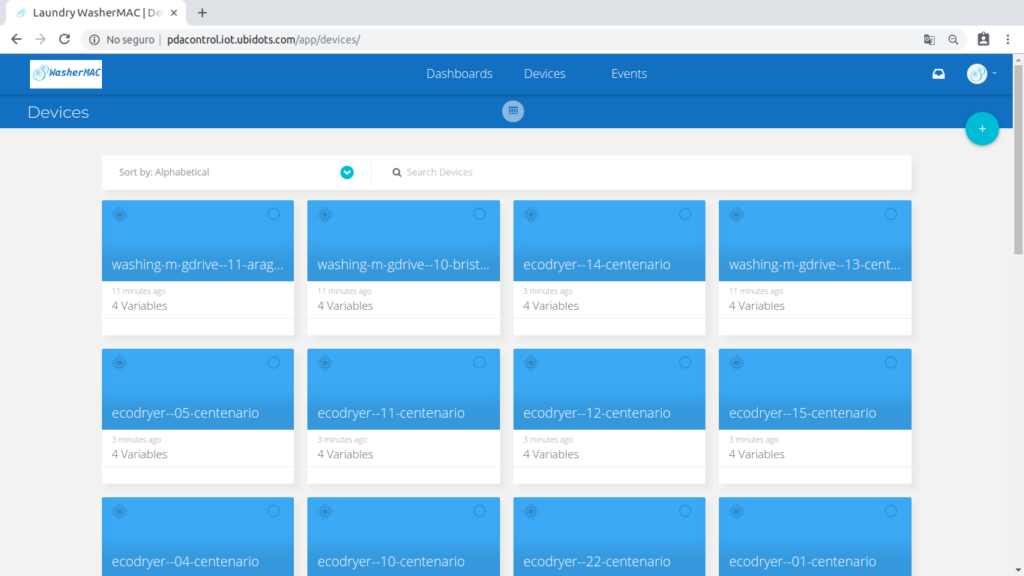
Task: Select the washing-m-gdrive--13-cent device checkbox
Action: (x=891, y=214)
